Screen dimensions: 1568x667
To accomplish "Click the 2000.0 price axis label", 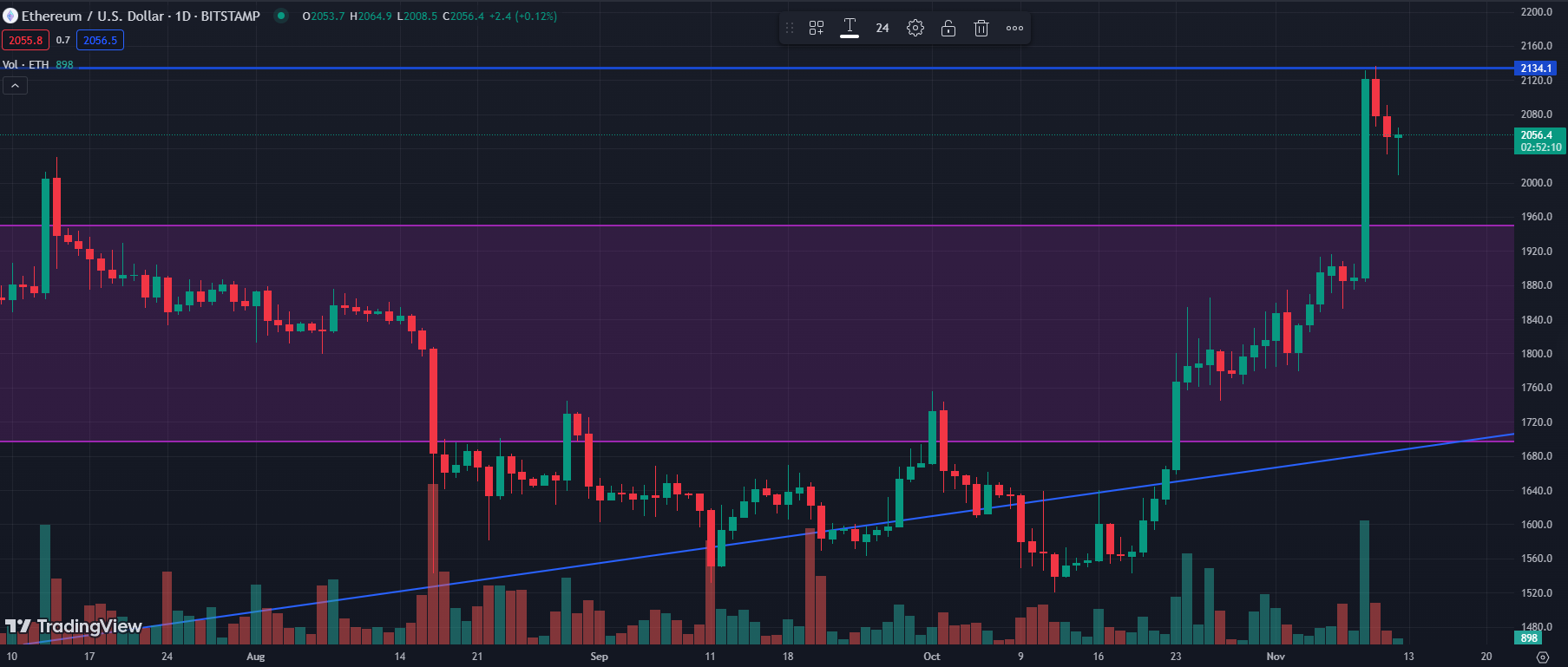I will 1537,183.
